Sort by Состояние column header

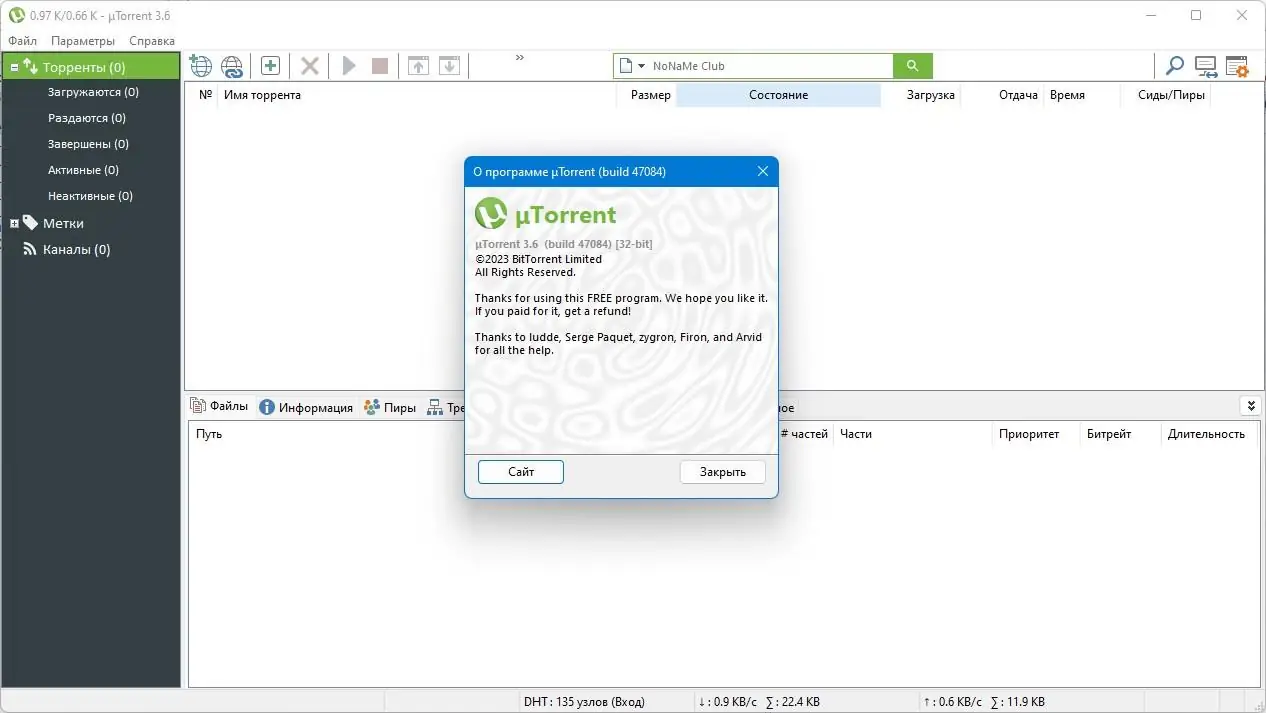pyautogui.click(x=778, y=95)
